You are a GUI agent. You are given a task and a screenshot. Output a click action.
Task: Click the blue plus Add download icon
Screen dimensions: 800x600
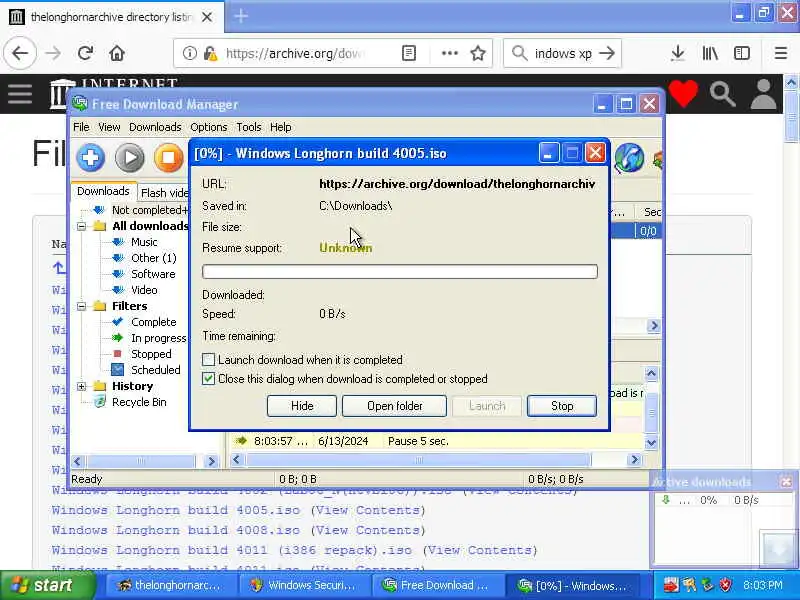(91, 158)
